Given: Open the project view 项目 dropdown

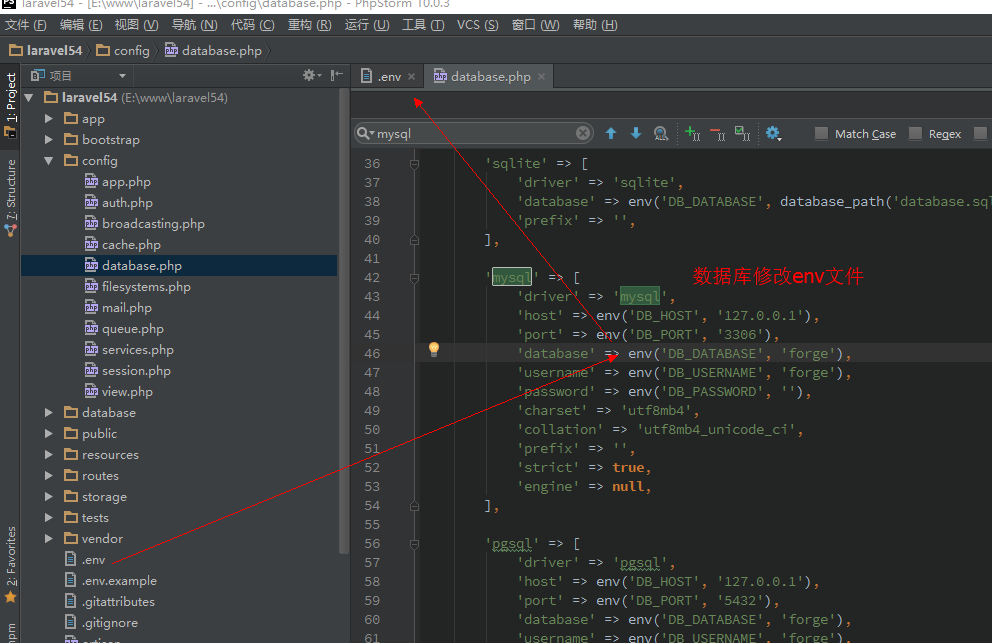Looking at the screenshot, I should pos(122,76).
